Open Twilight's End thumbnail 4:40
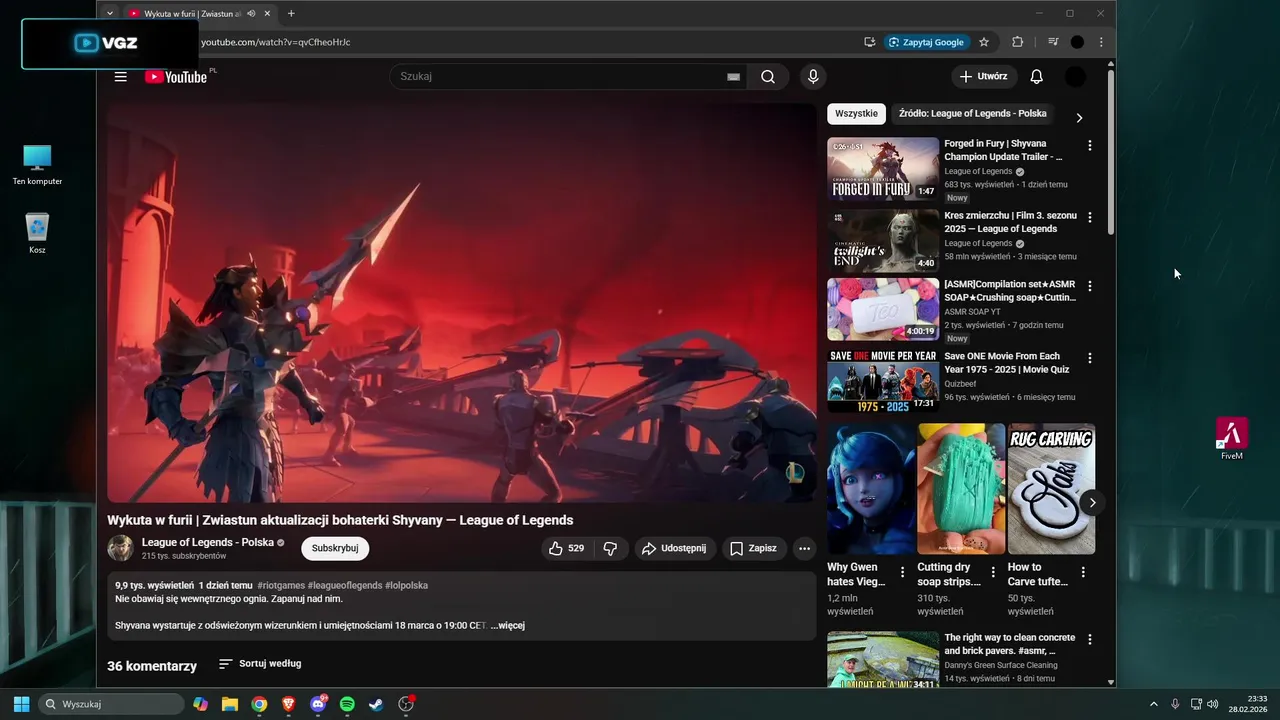Screen dimensions: 1280x720 tap(883, 241)
